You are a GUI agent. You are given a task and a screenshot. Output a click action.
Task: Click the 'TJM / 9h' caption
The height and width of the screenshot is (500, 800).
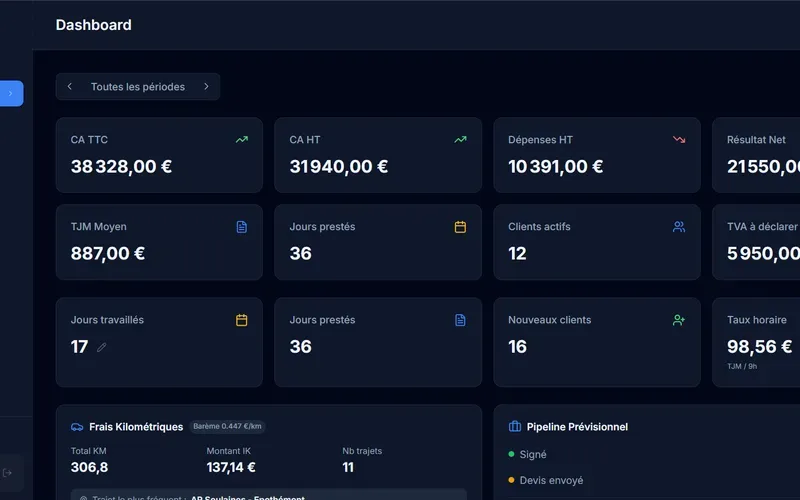click(742, 366)
